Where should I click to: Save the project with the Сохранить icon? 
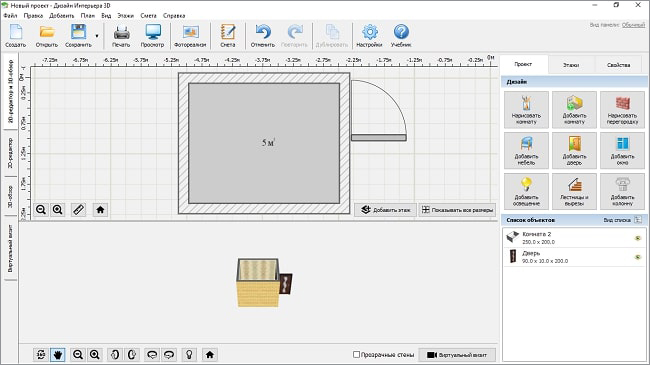[x=78, y=36]
